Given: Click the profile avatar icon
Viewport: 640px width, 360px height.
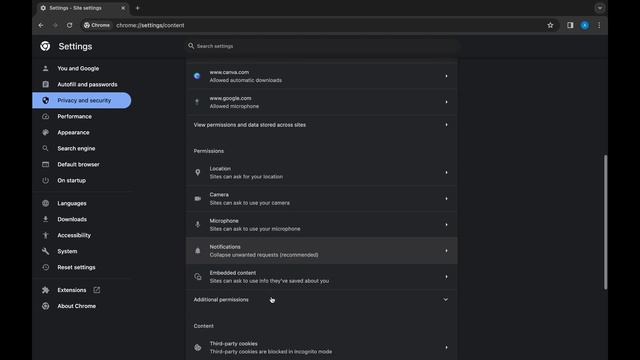Looking at the screenshot, I should (585, 25).
